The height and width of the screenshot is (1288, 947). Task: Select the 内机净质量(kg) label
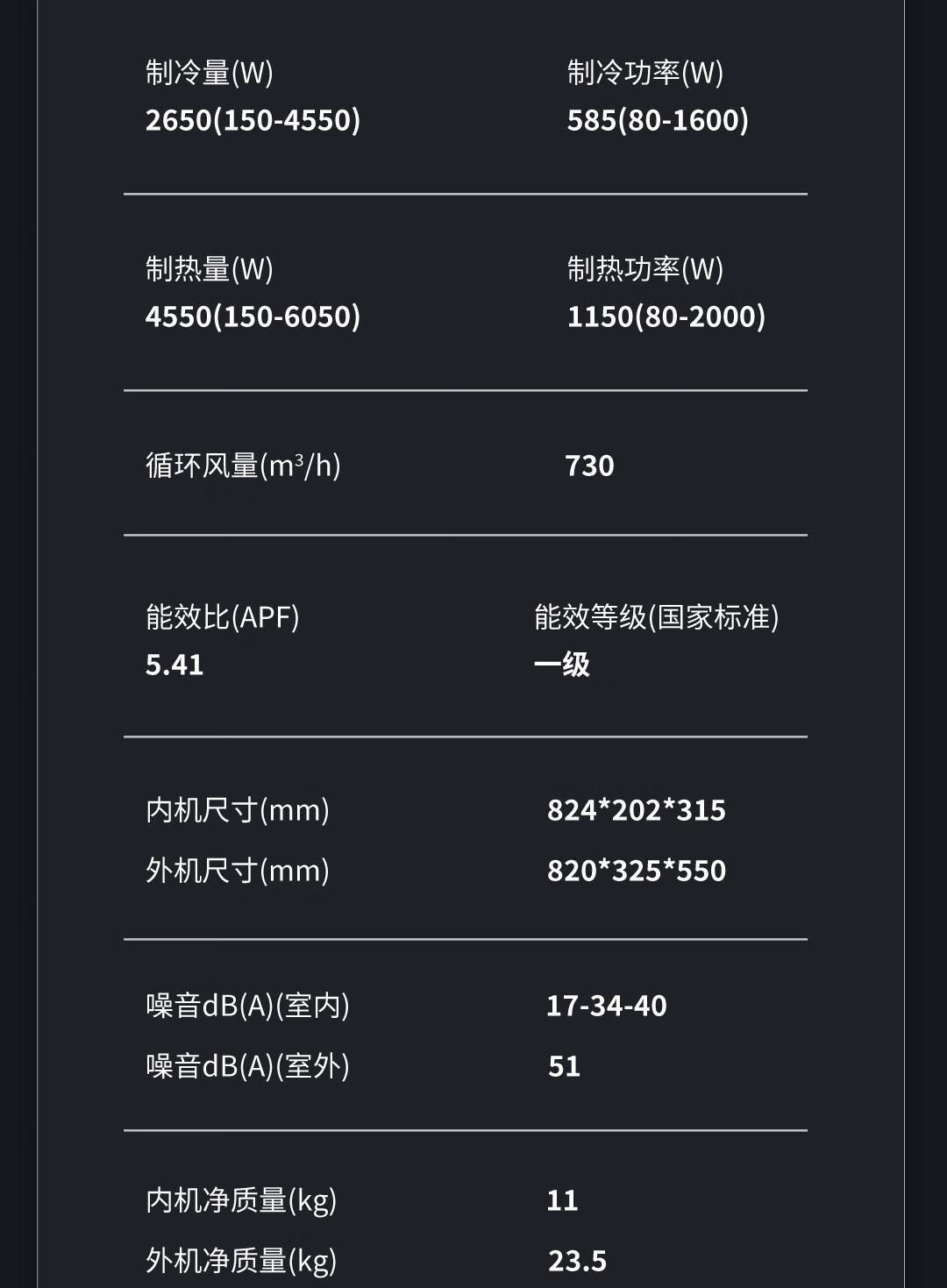coord(241,1200)
